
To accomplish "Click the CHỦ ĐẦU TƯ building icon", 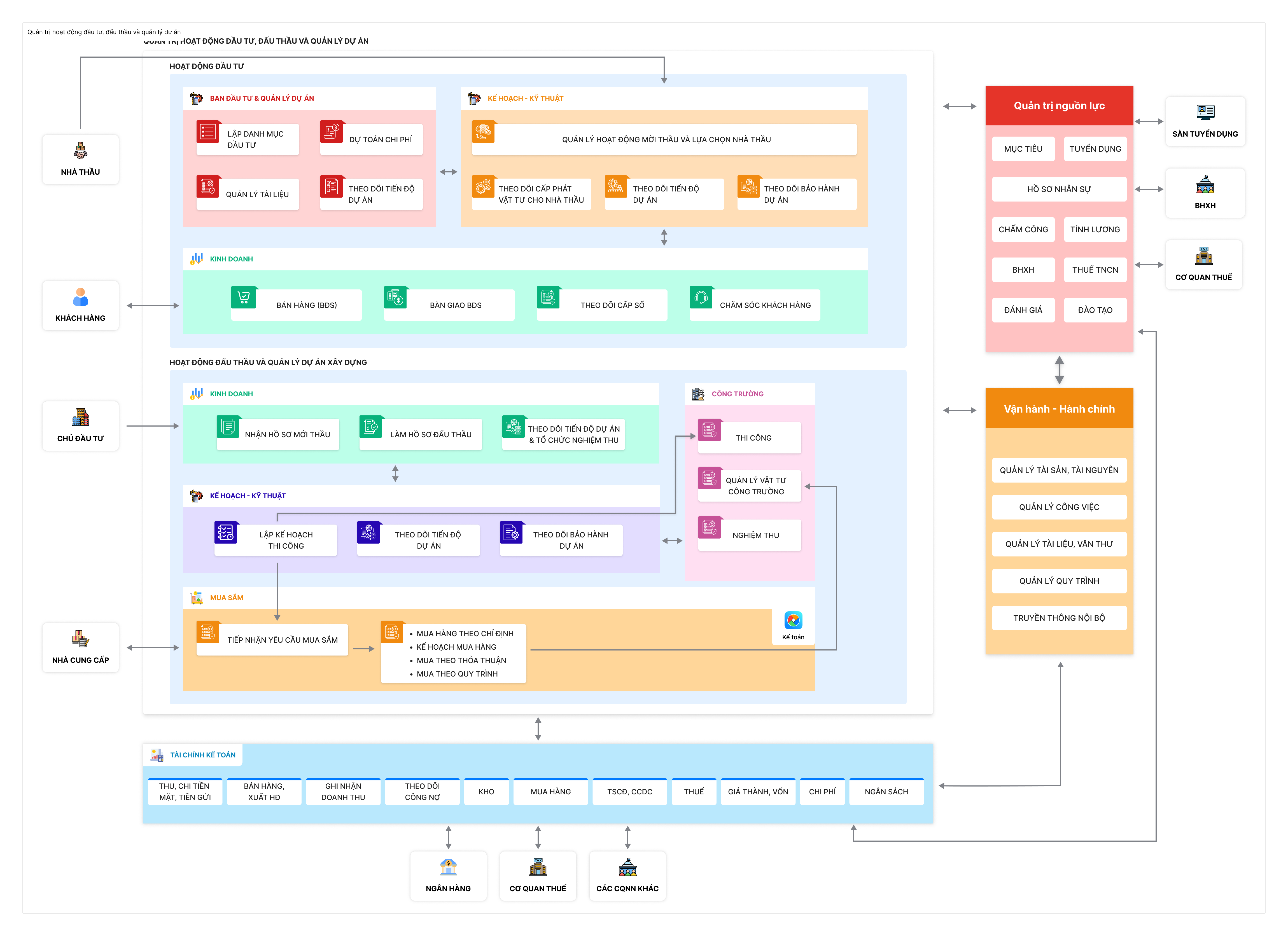I will (80, 417).
